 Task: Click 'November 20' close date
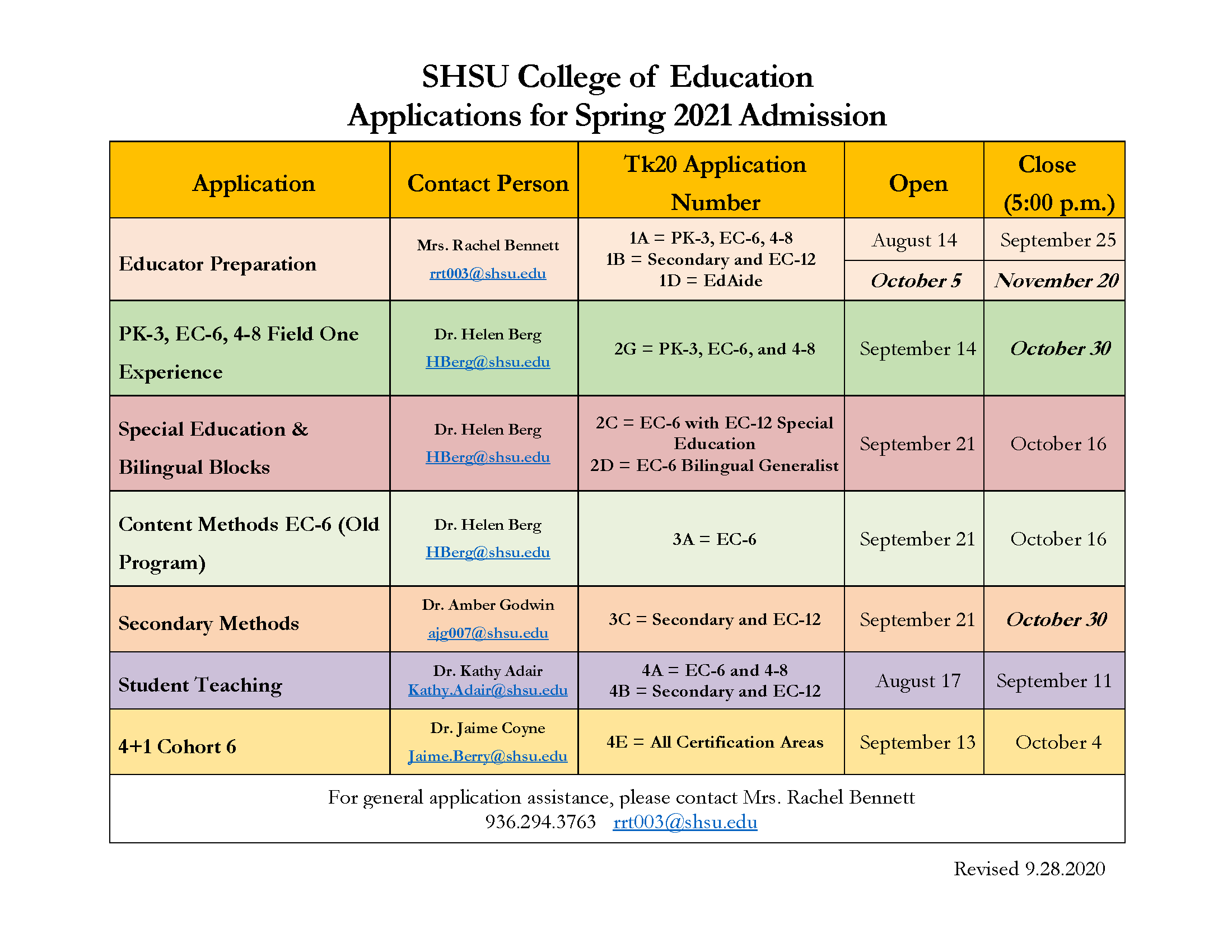[1056, 281]
